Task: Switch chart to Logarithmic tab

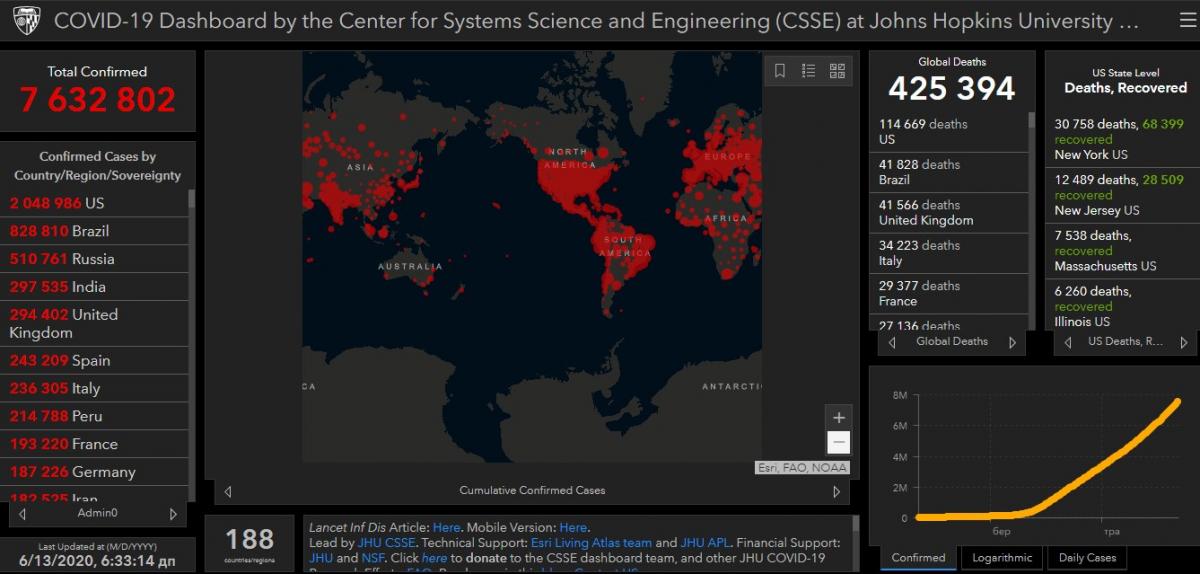Action: 1002,558
